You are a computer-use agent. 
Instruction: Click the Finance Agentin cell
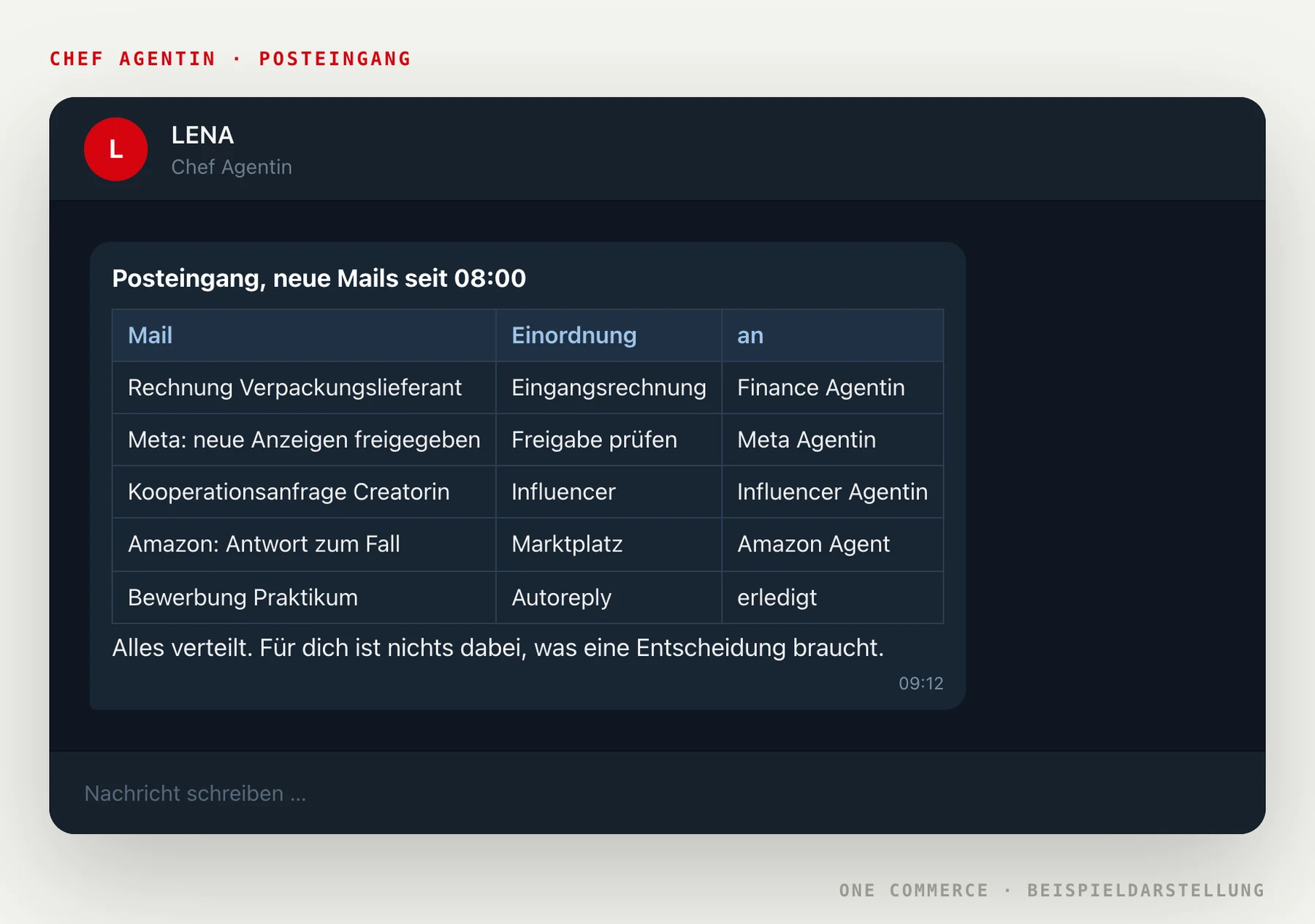click(x=832, y=388)
